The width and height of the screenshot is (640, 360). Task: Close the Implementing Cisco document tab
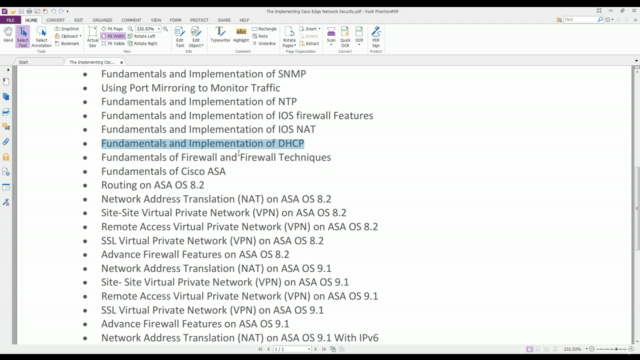coord(121,62)
